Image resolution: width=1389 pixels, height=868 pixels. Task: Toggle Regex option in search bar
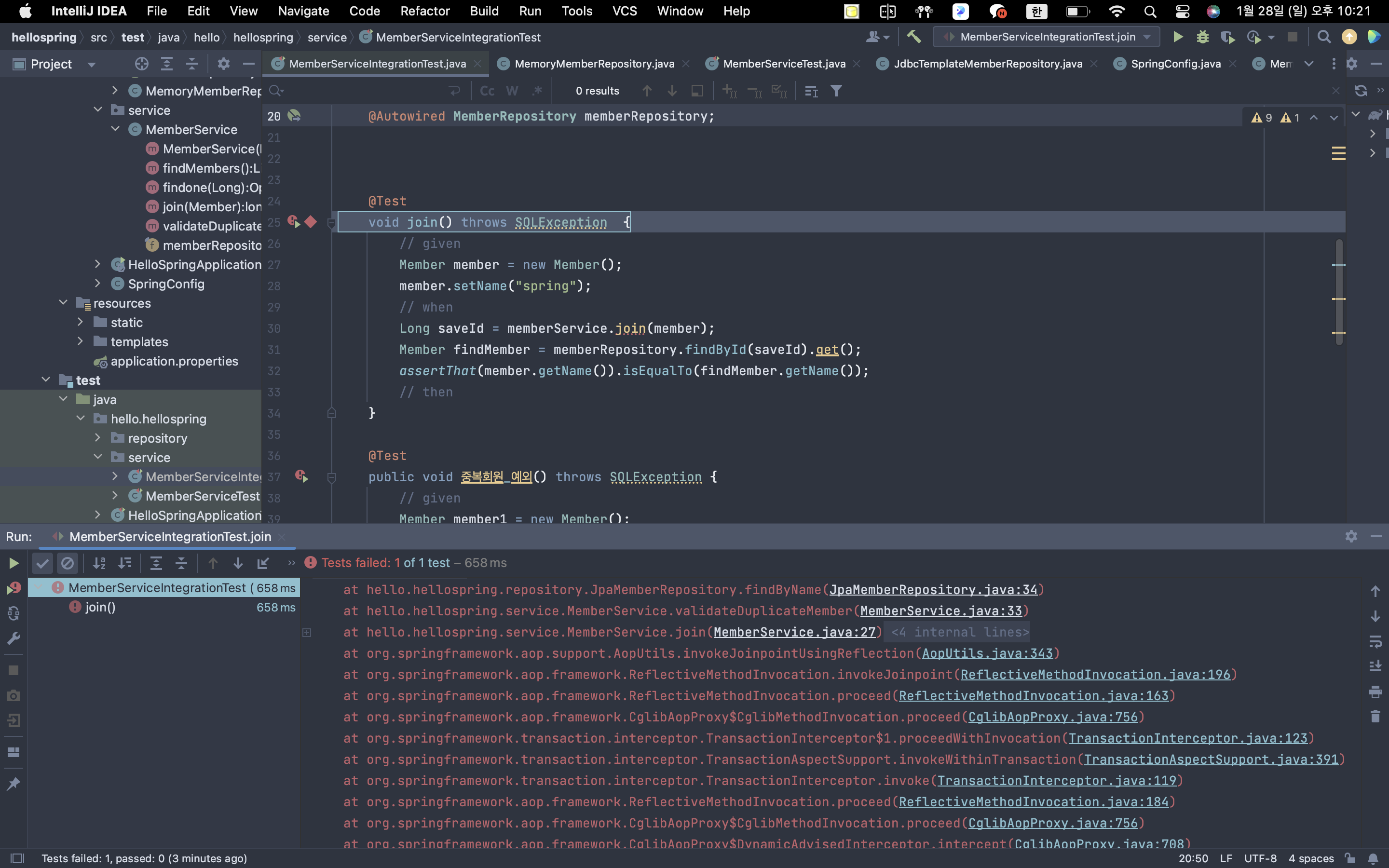click(x=537, y=91)
